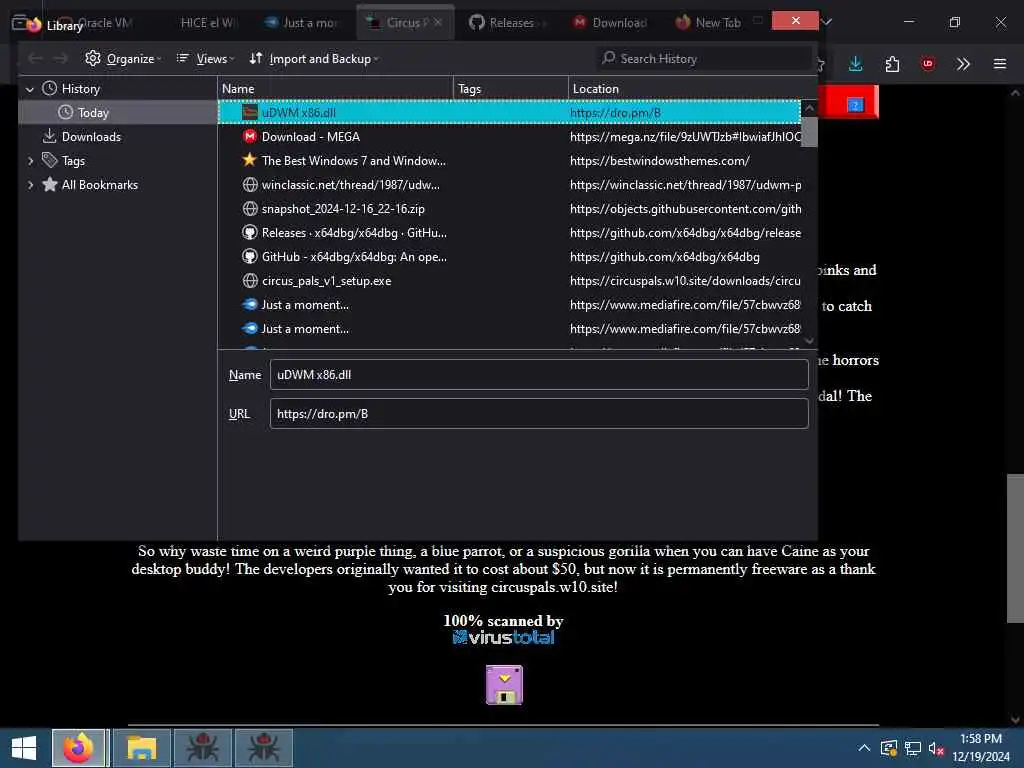Click MEGA icon beside Download entry

[x=249, y=136]
